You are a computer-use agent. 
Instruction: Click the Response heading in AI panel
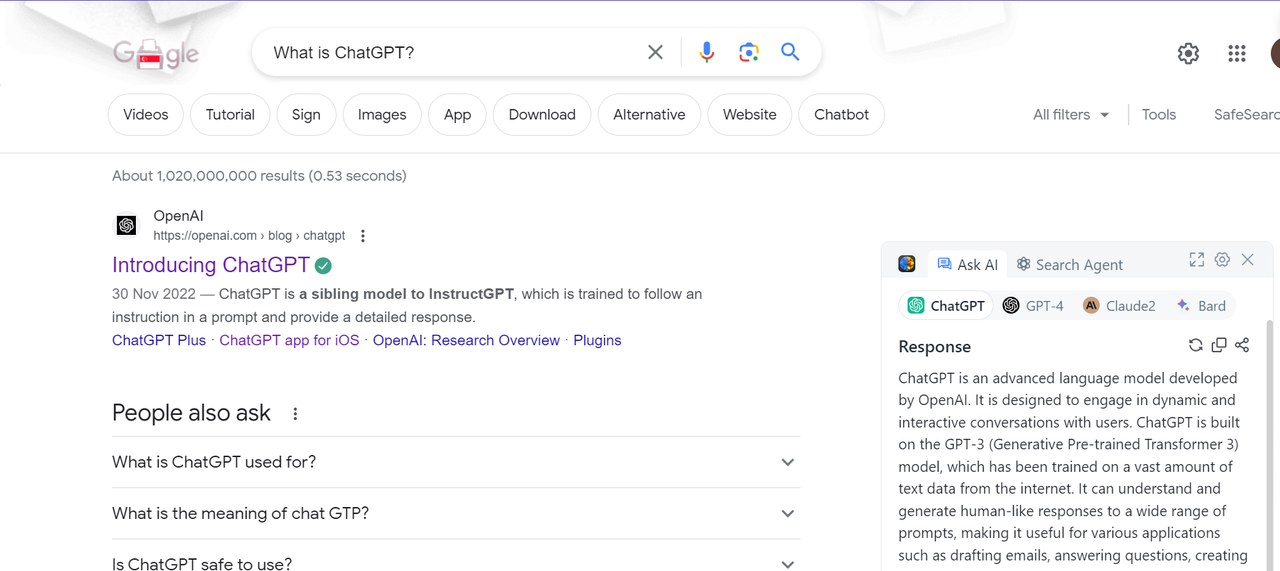(935, 346)
